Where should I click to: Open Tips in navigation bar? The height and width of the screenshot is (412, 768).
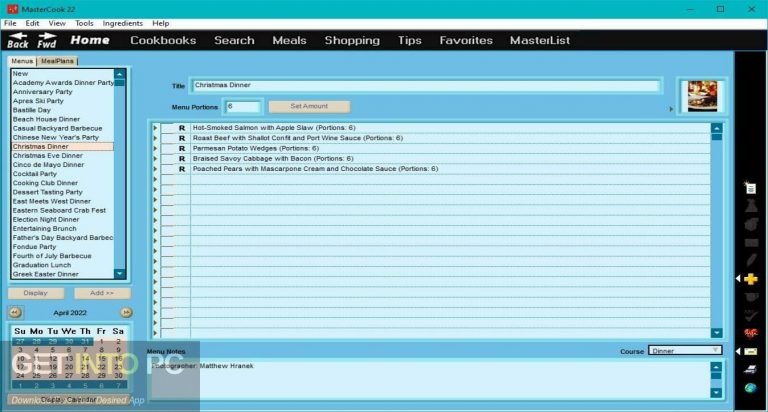coord(409,40)
